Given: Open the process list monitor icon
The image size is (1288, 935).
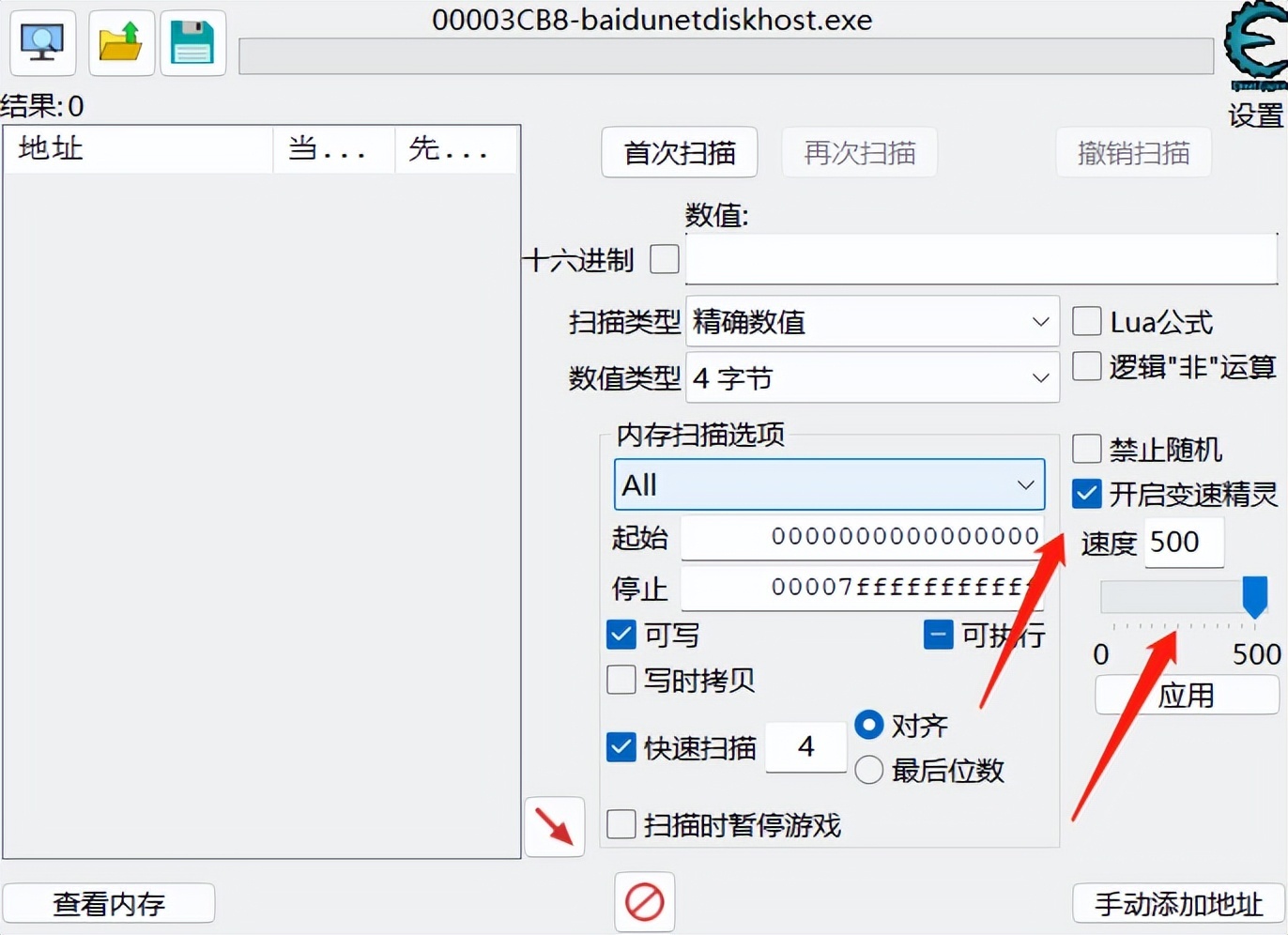Looking at the screenshot, I should click(x=42, y=43).
